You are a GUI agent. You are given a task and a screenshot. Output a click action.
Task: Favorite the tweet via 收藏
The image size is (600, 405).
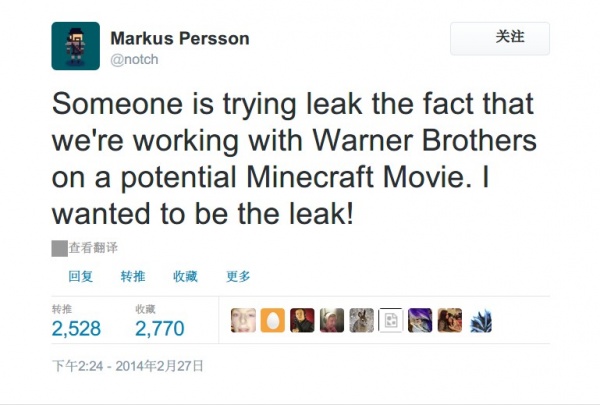click(185, 276)
